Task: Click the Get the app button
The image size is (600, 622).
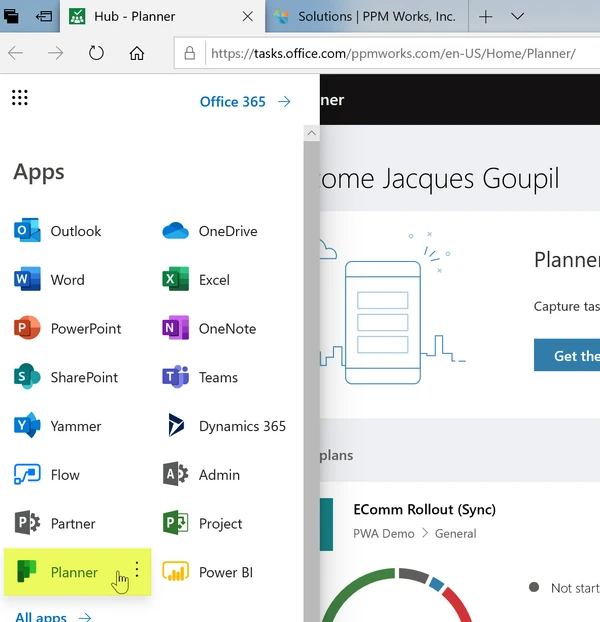Action: (x=567, y=355)
